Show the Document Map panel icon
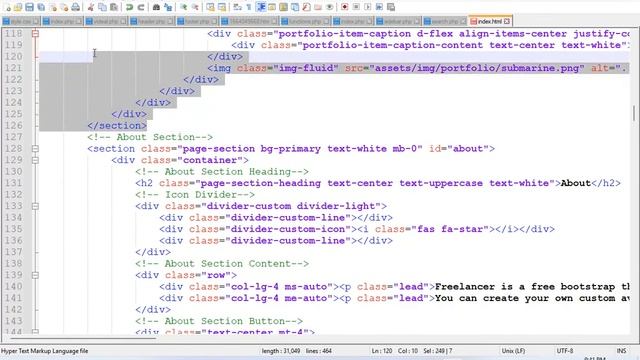The height and width of the screenshot is (360, 640). tap(283, 7)
